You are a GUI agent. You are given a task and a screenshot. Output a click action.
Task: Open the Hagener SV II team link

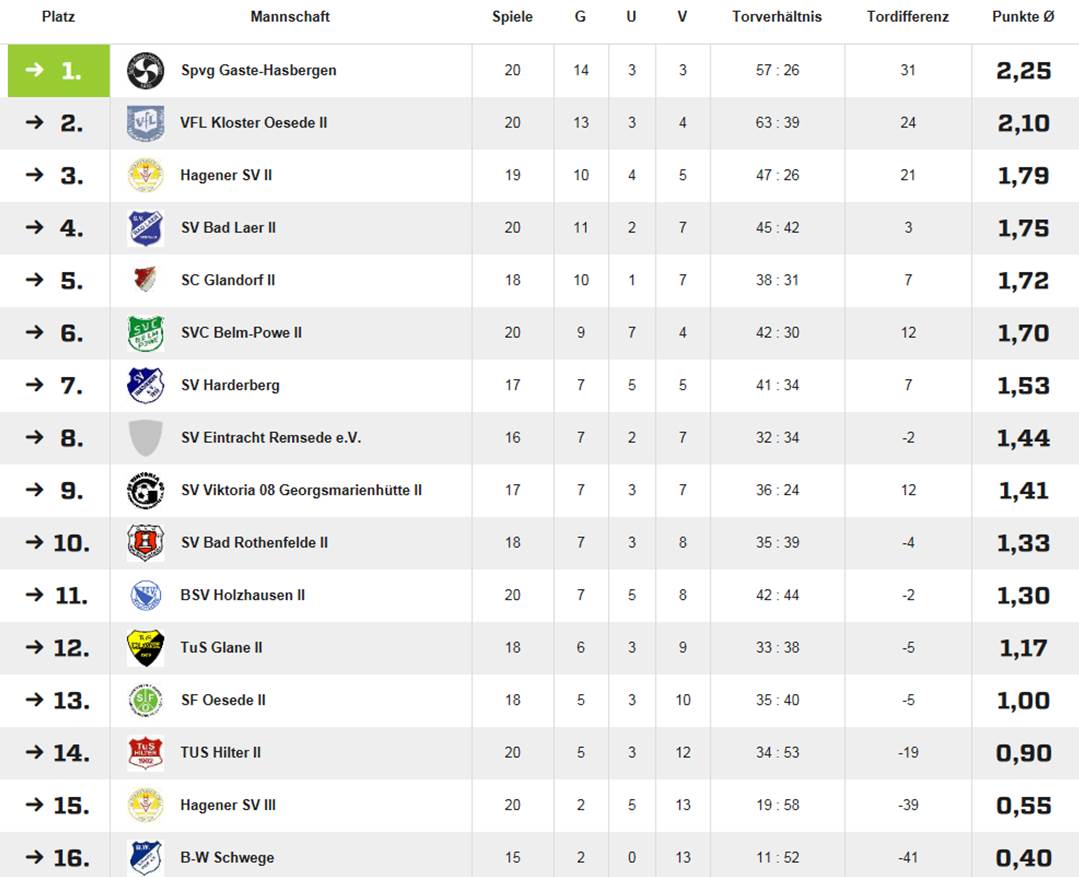pos(226,176)
